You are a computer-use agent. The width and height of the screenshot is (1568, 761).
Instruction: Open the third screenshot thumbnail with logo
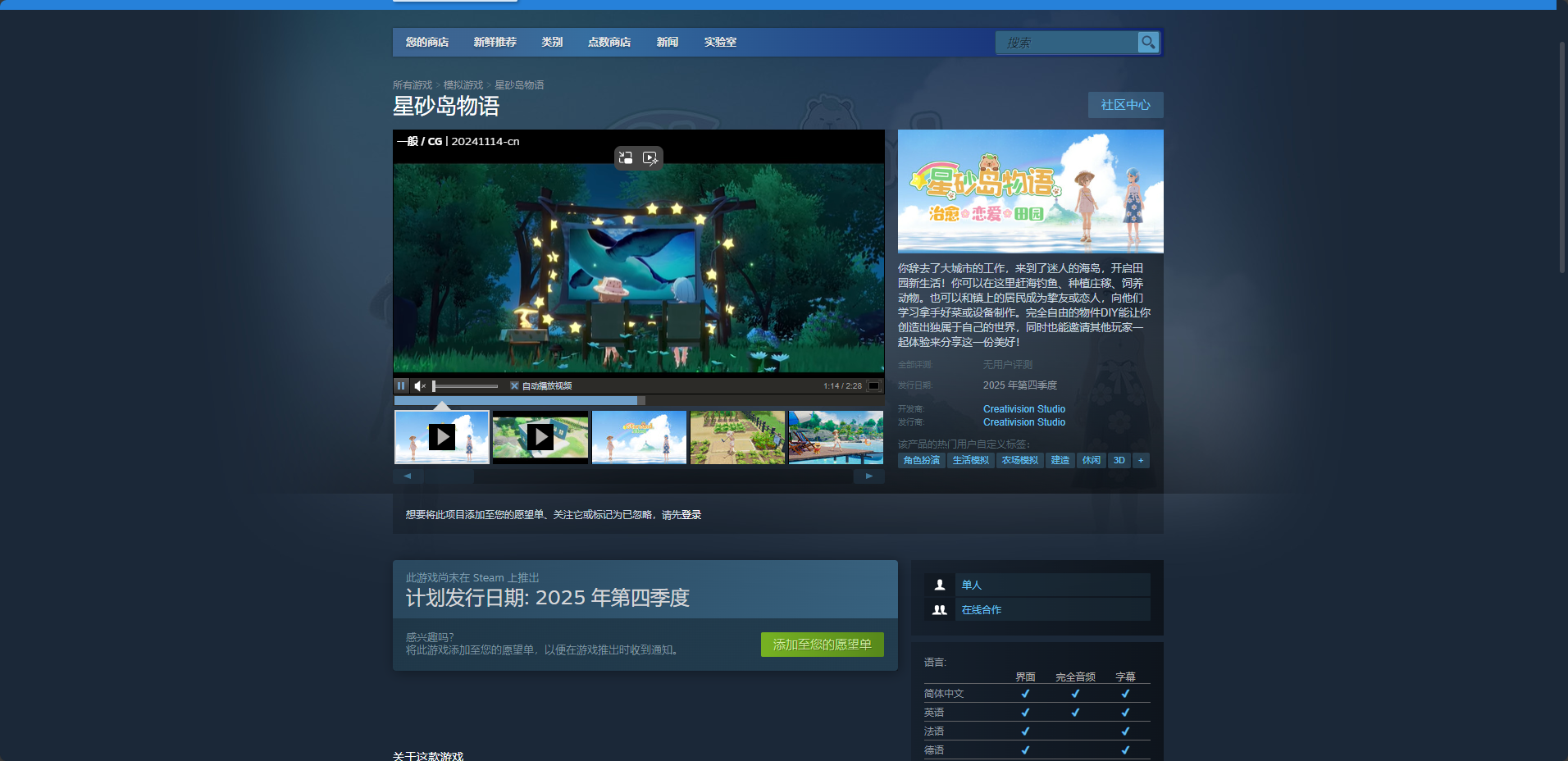point(639,437)
